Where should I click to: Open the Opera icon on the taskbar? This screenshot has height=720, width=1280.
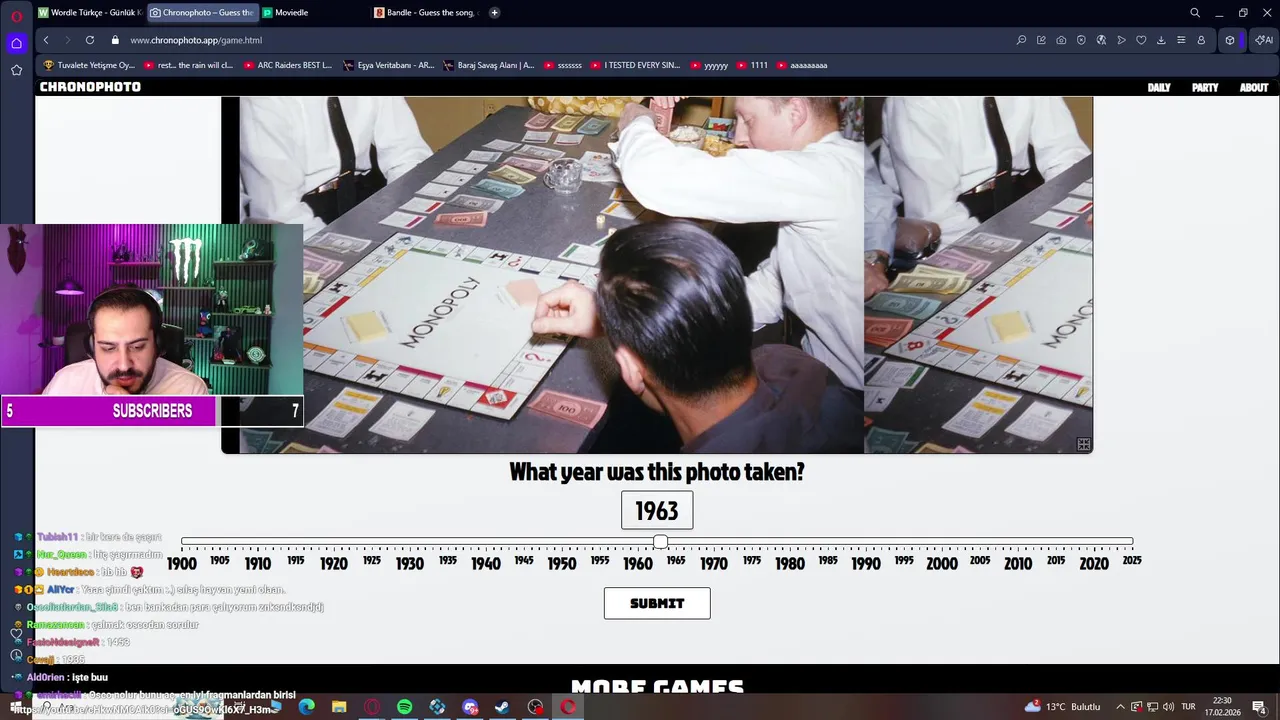(568, 707)
